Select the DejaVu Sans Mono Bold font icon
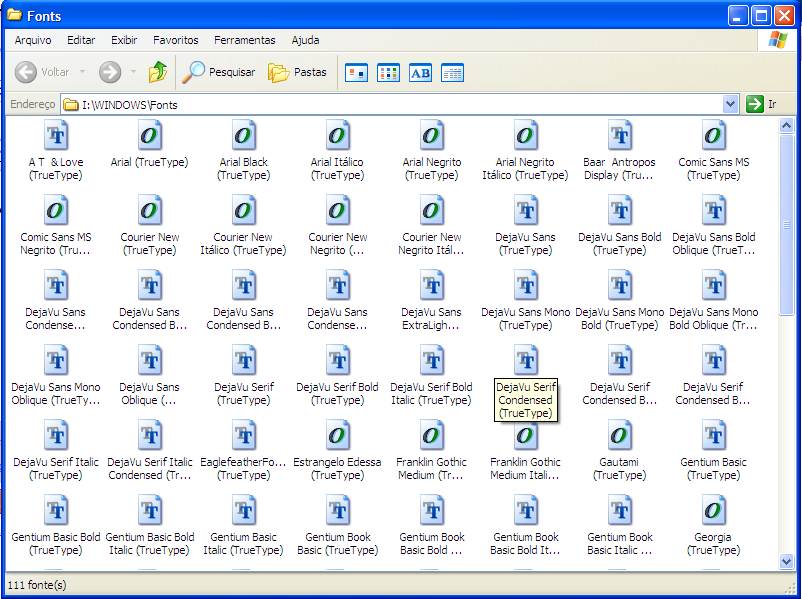This screenshot has height=599, width=802. click(619, 285)
